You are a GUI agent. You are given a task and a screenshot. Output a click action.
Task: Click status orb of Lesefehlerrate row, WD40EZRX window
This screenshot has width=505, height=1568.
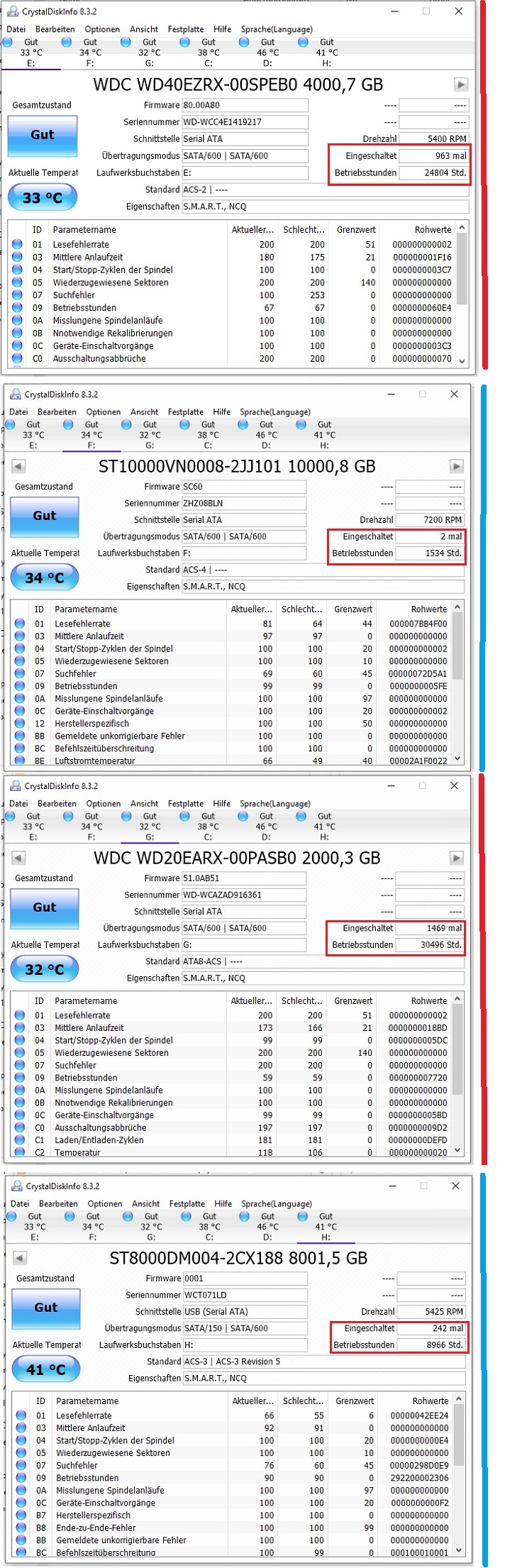coord(18,244)
